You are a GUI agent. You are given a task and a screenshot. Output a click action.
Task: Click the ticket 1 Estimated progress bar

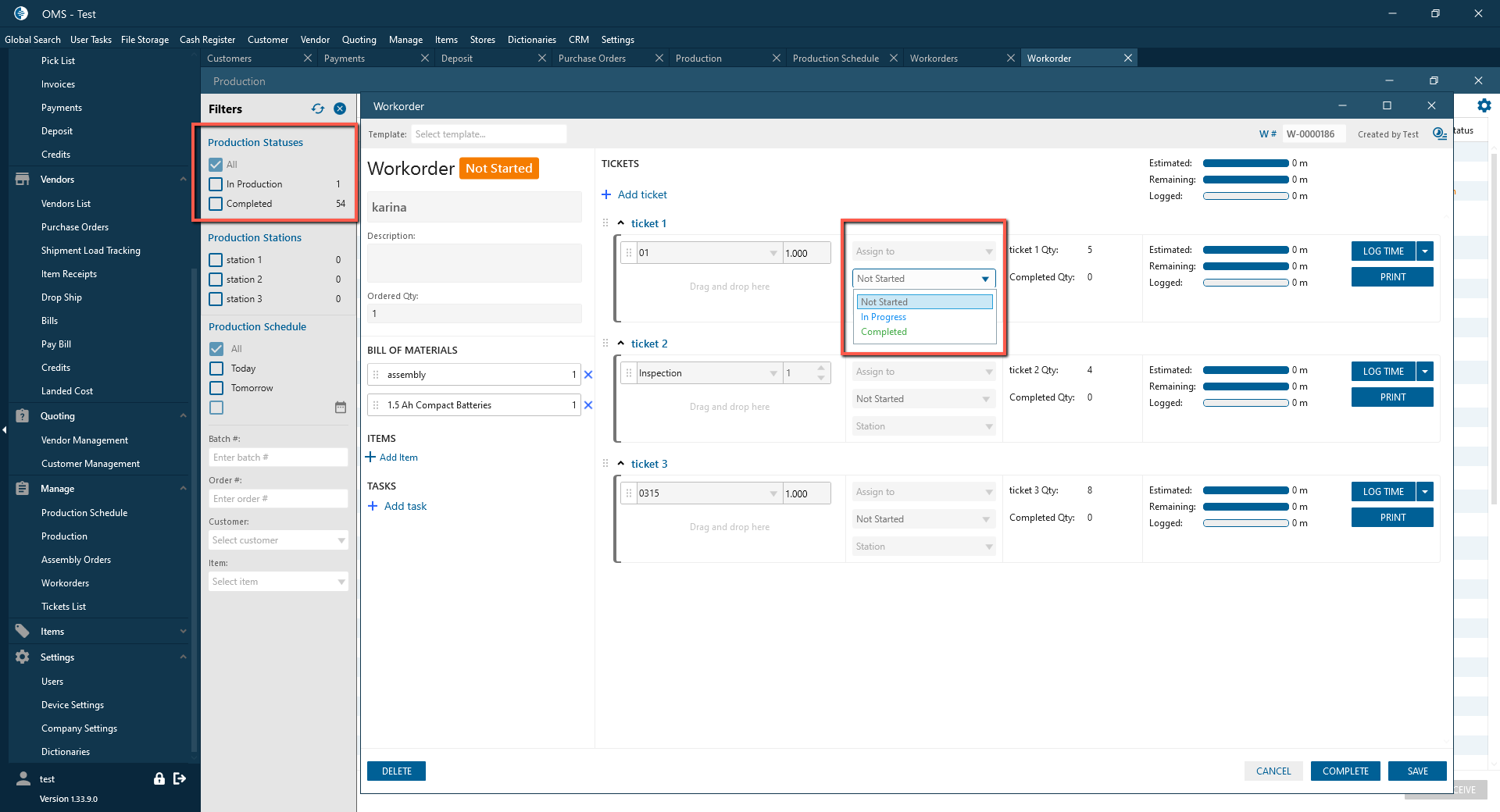coord(1245,251)
